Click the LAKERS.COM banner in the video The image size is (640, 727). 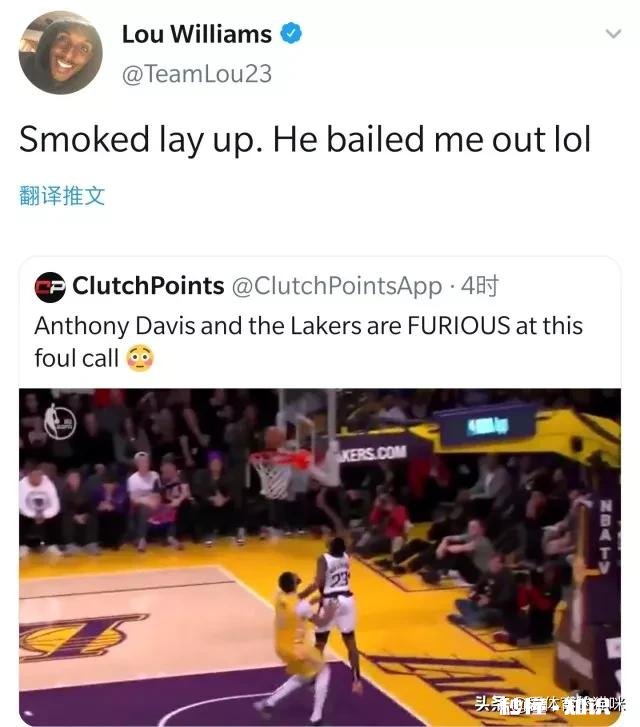click(374, 452)
